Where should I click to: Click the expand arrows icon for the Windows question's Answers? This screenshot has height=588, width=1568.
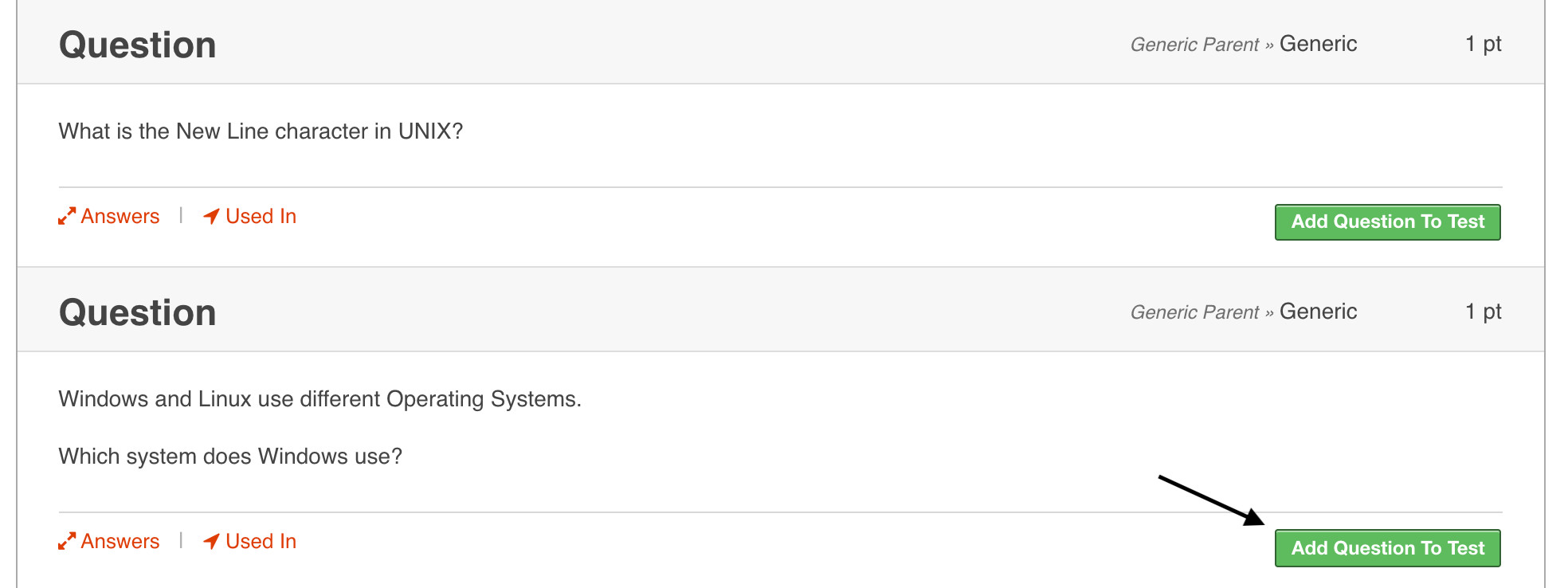coord(67,541)
